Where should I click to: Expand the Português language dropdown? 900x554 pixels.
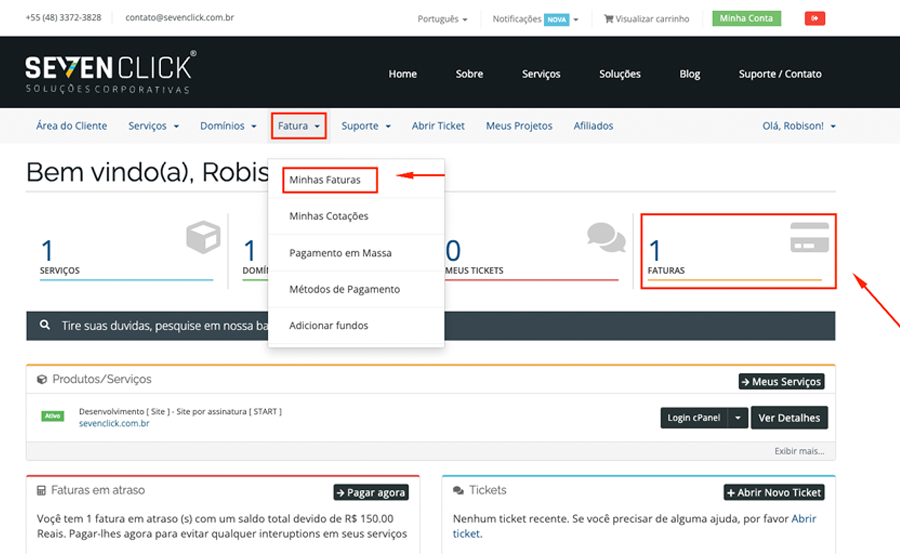[x=442, y=18]
